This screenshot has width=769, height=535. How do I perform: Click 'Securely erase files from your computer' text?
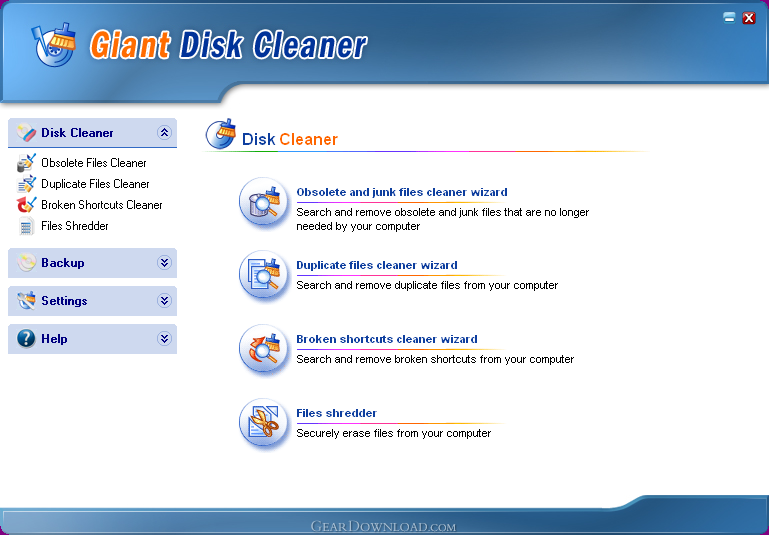tap(393, 433)
